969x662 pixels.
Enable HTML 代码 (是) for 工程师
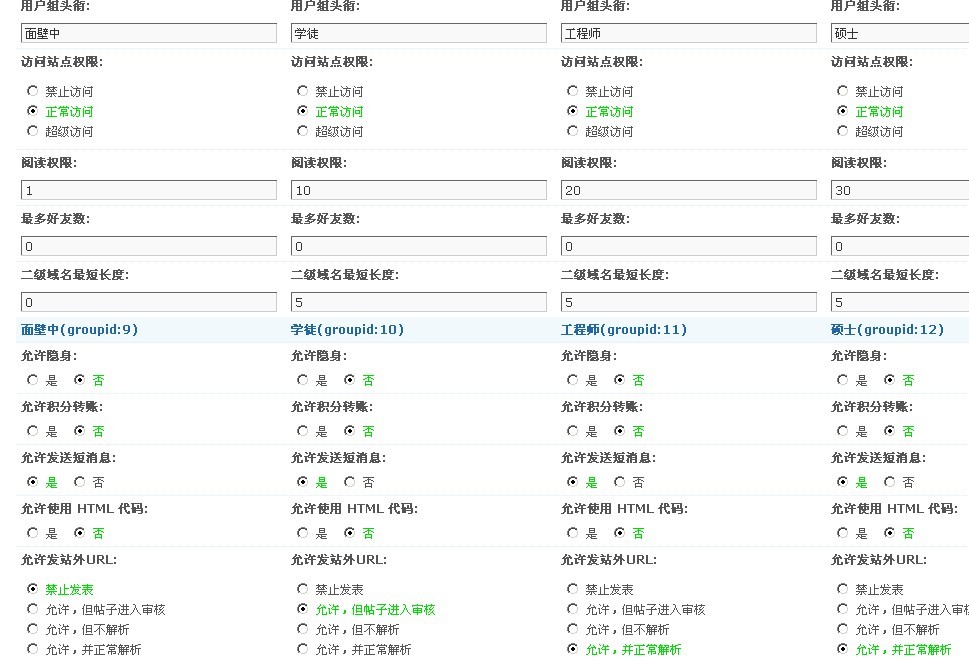572,532
